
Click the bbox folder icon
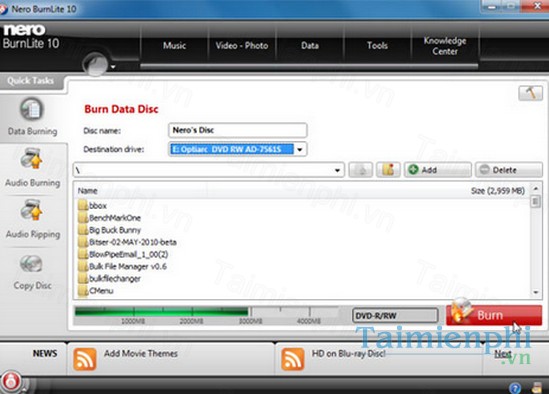(83, 205)
